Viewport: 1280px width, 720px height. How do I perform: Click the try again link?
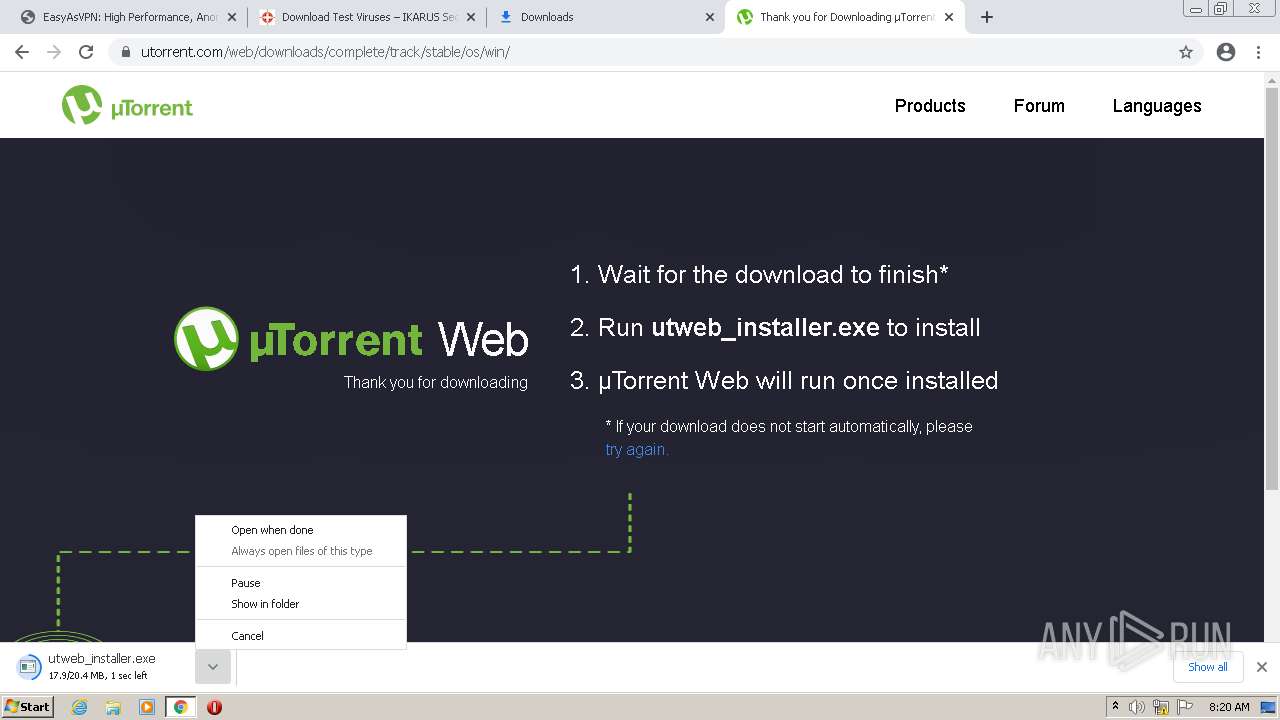[637, 450]
